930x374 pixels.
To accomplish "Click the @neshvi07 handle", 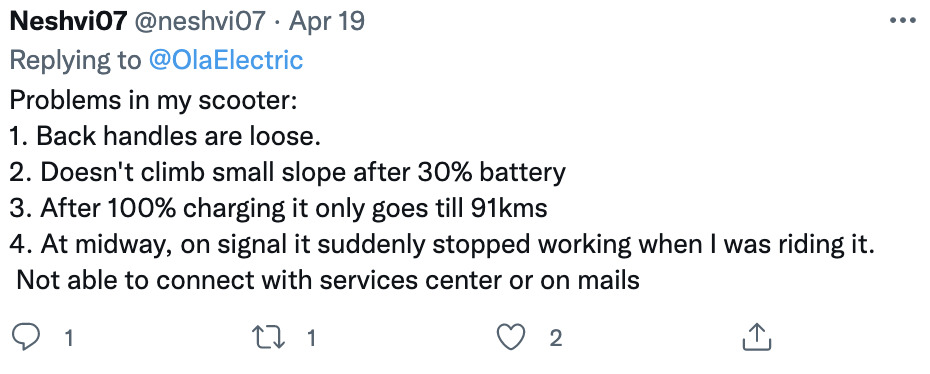I will click(200, 22).
